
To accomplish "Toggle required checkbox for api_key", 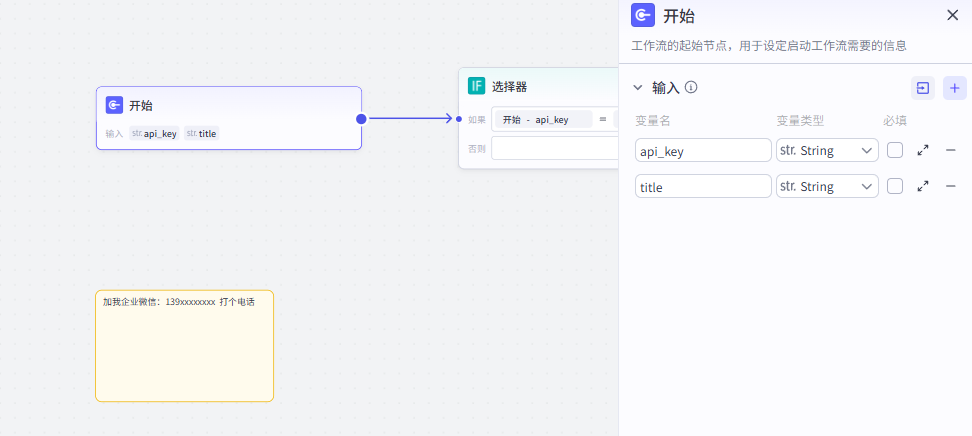I will [895, 150].
